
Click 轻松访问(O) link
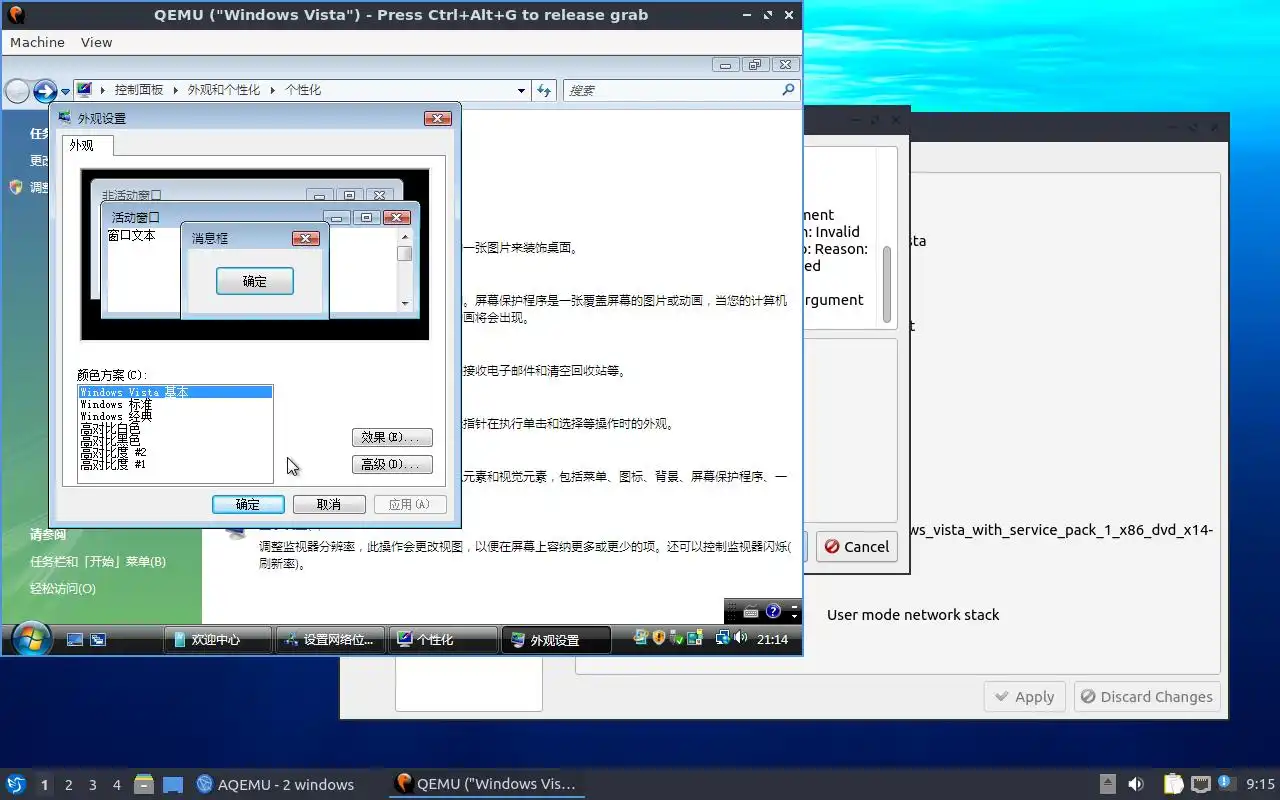[63, 588]
